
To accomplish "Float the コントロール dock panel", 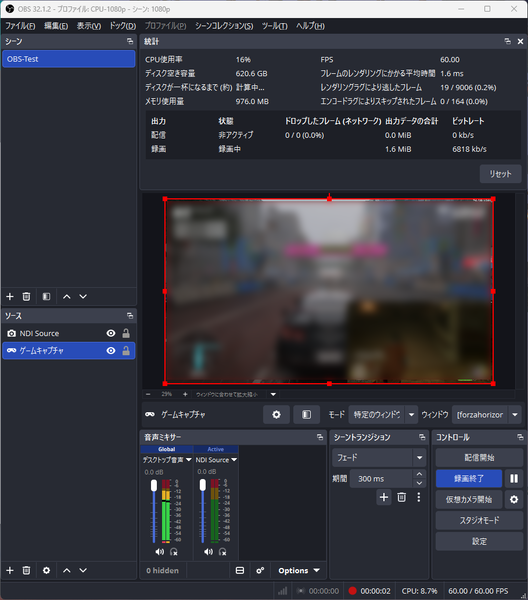I will click(x=520, y=437).
